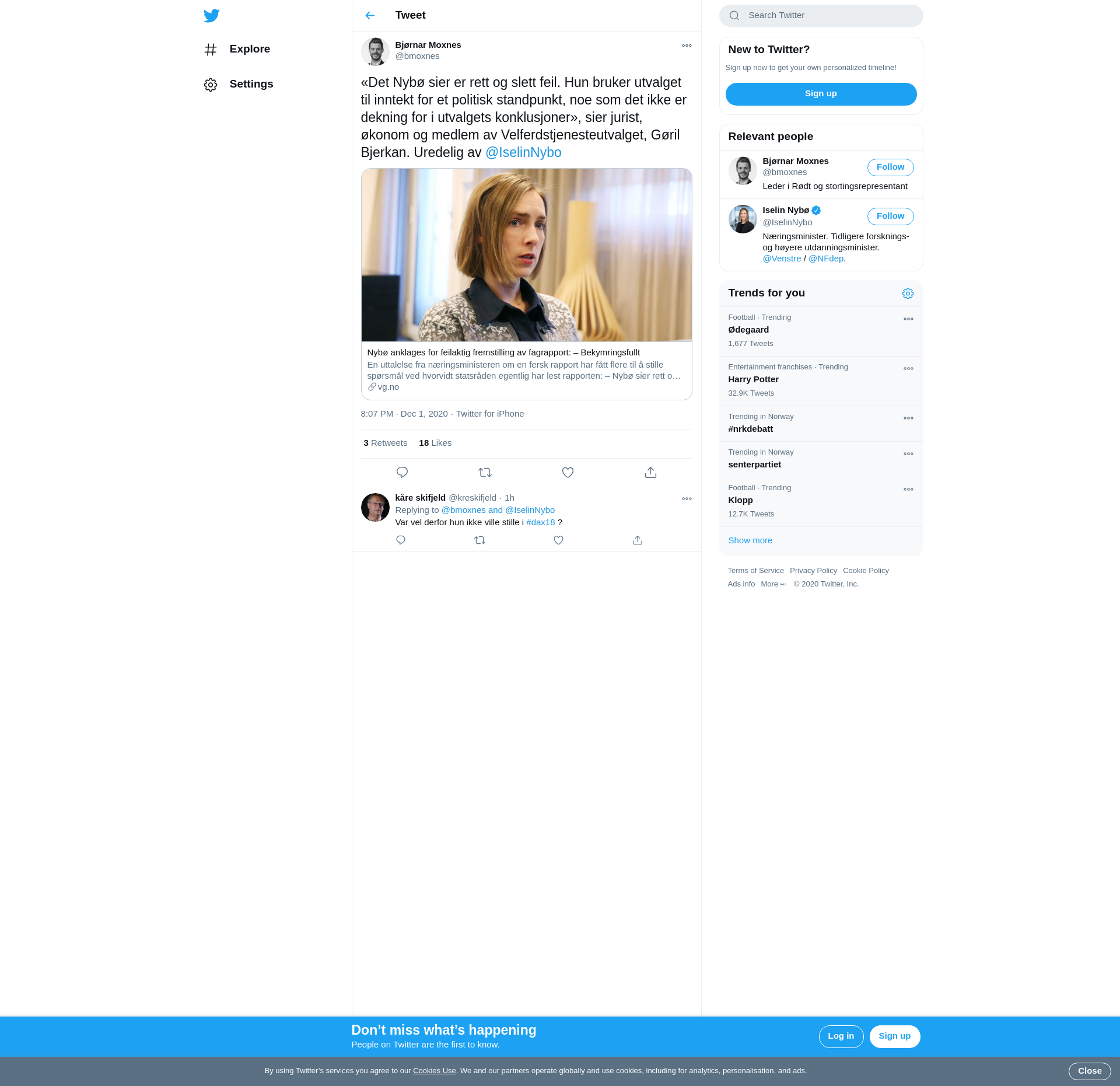Screen dimensions: 1120x1086
Task: Open the vg.no article image card
Action: (527, 255)
